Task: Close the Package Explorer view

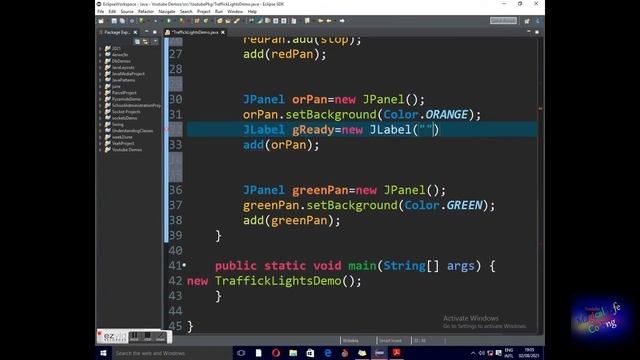Action: click(x=136, y=32)
